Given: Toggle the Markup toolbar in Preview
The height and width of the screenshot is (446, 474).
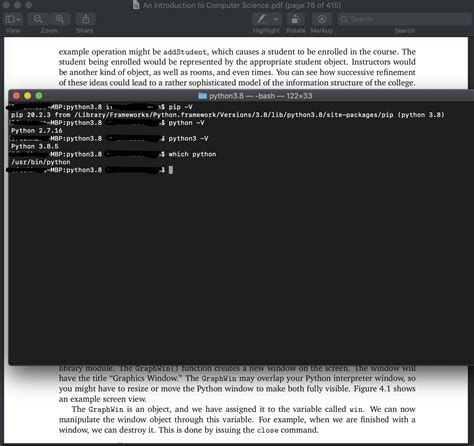Looking at the screenshot, I should (x=322, y=19).
